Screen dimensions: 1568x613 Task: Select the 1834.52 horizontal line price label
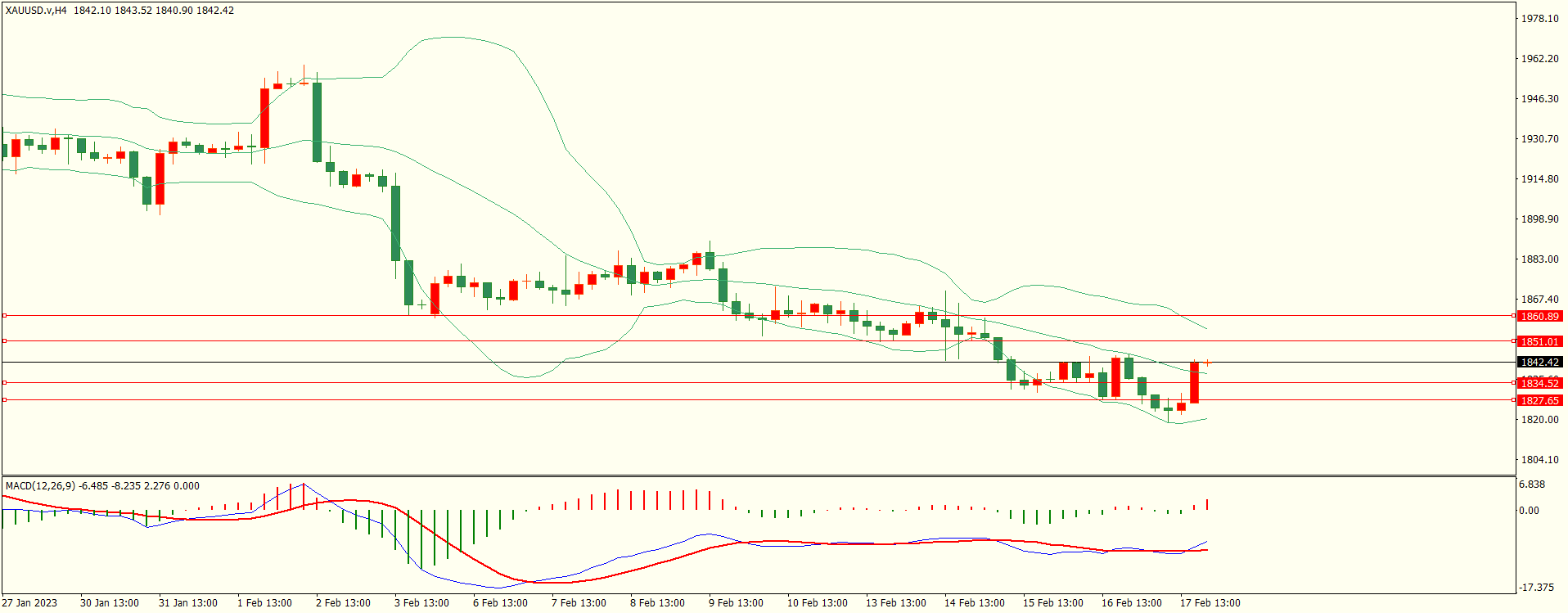(1539, 384)
